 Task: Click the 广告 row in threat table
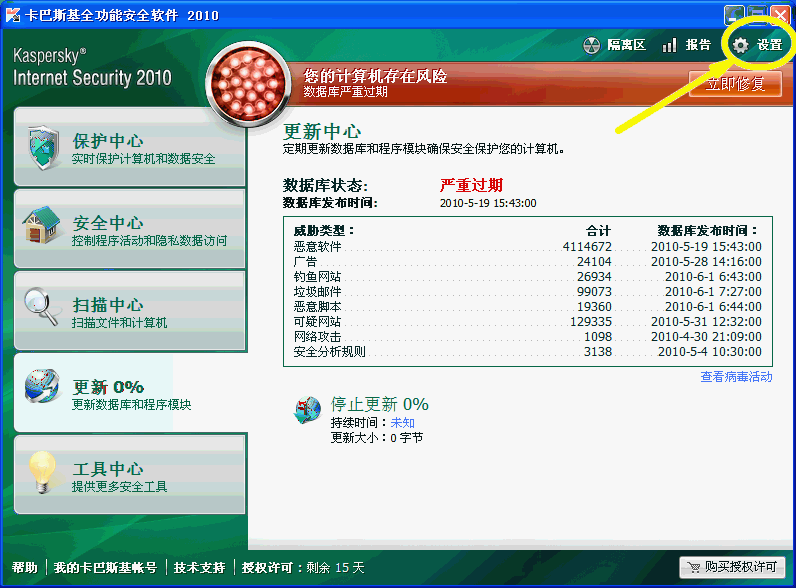point(527,262)
